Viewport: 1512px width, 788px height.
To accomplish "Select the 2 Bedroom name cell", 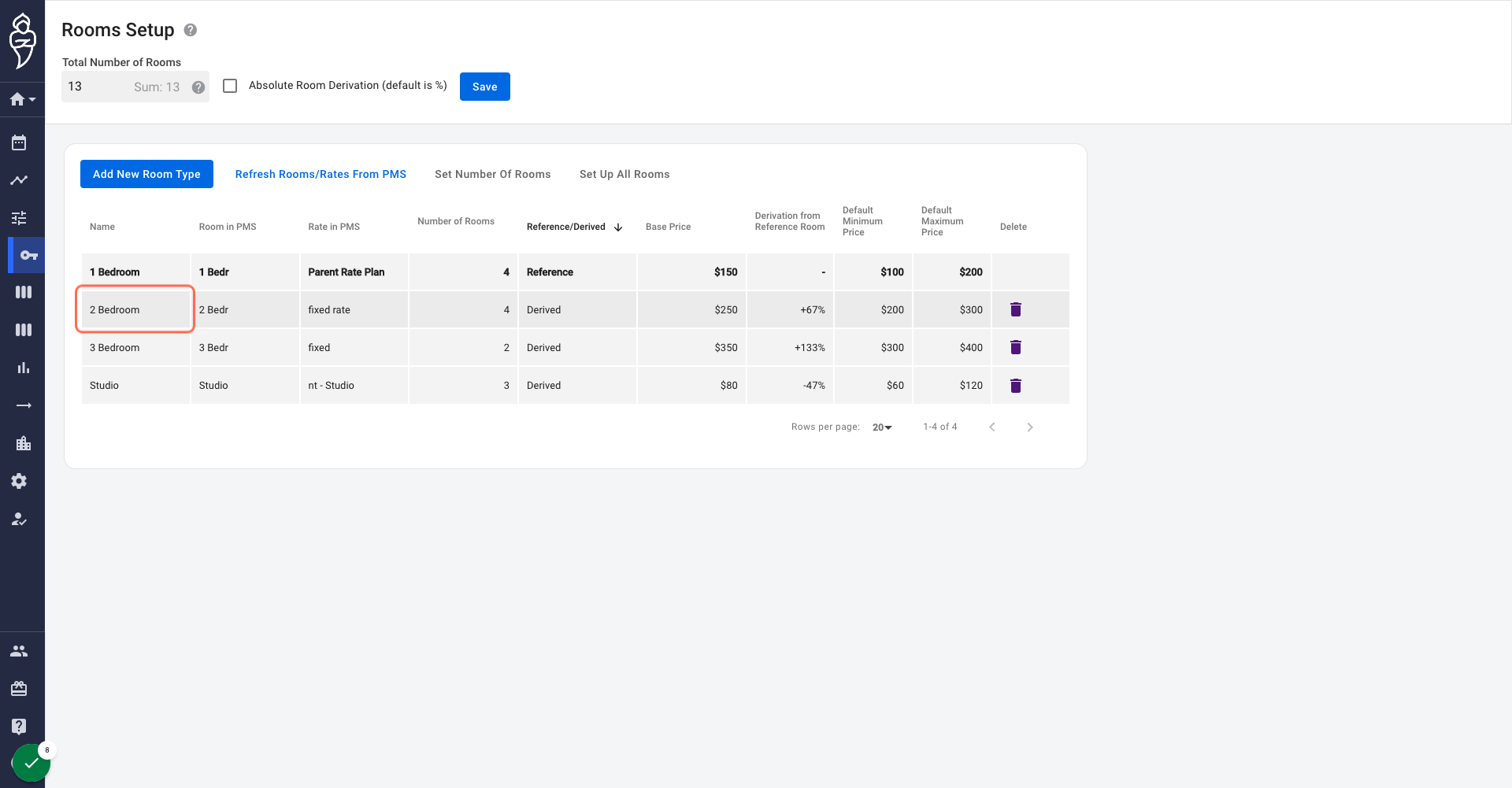I will click(x=135, y=309).
